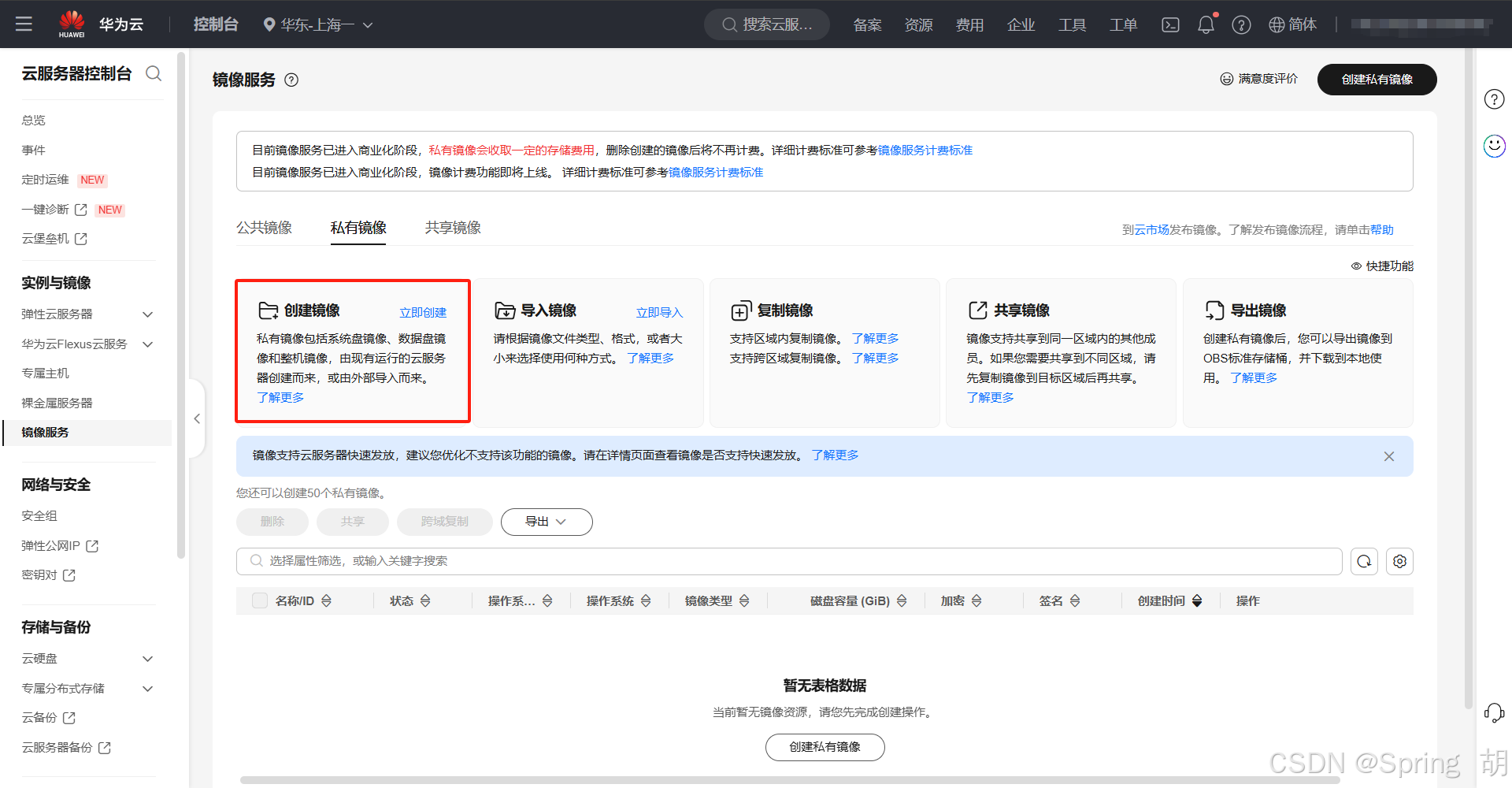Open the hamburger navigation menu
Image resolution: width=1512 pixels, height=788 pixels.
tap(24, 24)
